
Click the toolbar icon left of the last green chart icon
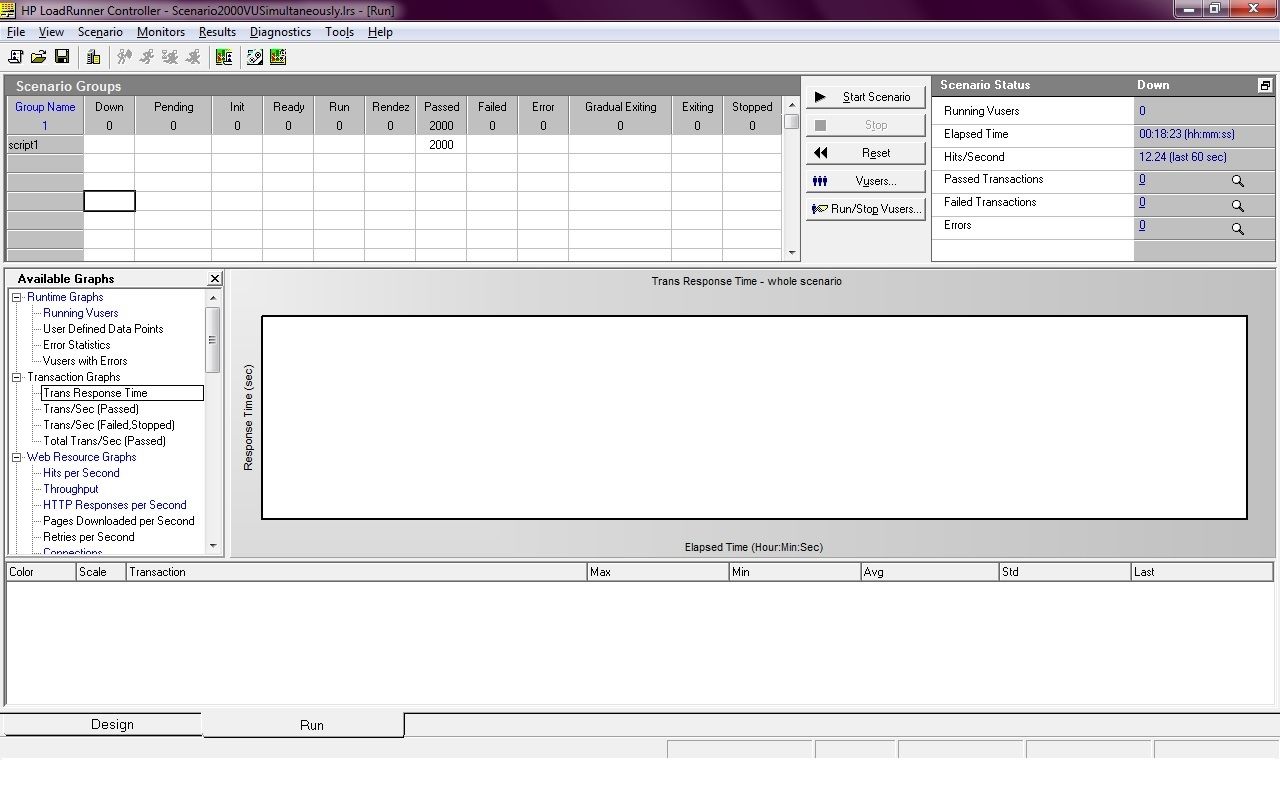pyautogui.click(x=255, y=57)
